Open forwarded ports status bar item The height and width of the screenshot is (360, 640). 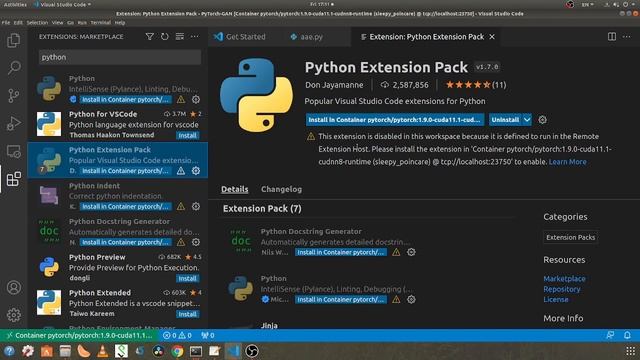(x=208, y=335)
